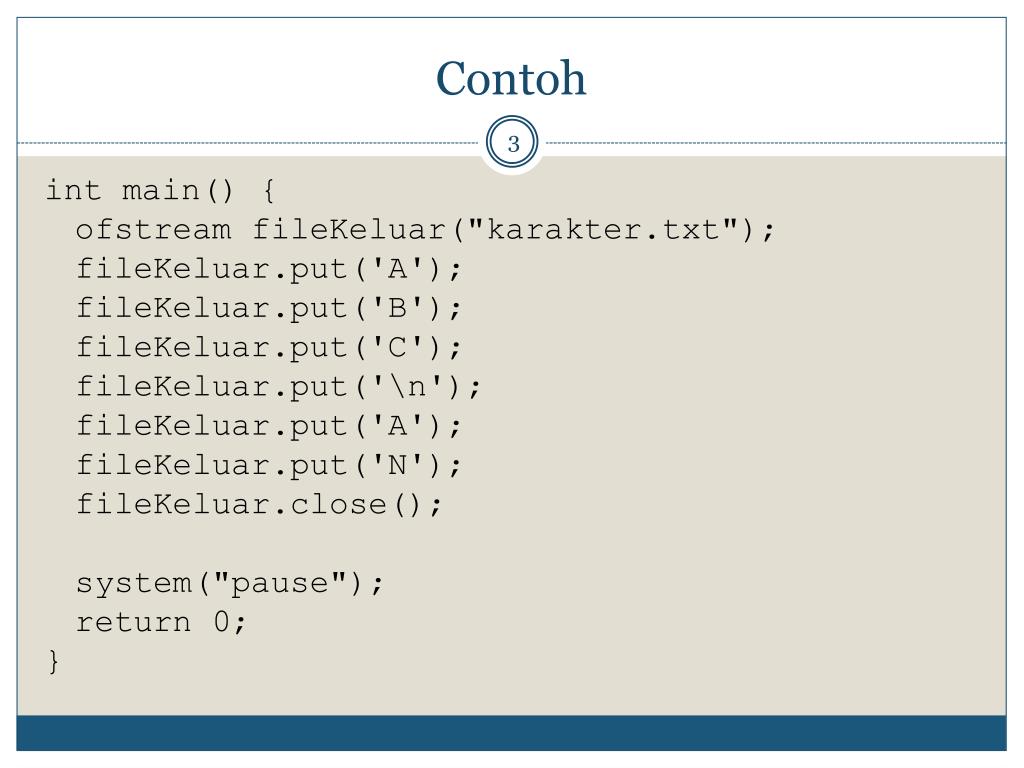
Task: Click the fileKeluar.put('B') line
Action: [x=269, y=308]
